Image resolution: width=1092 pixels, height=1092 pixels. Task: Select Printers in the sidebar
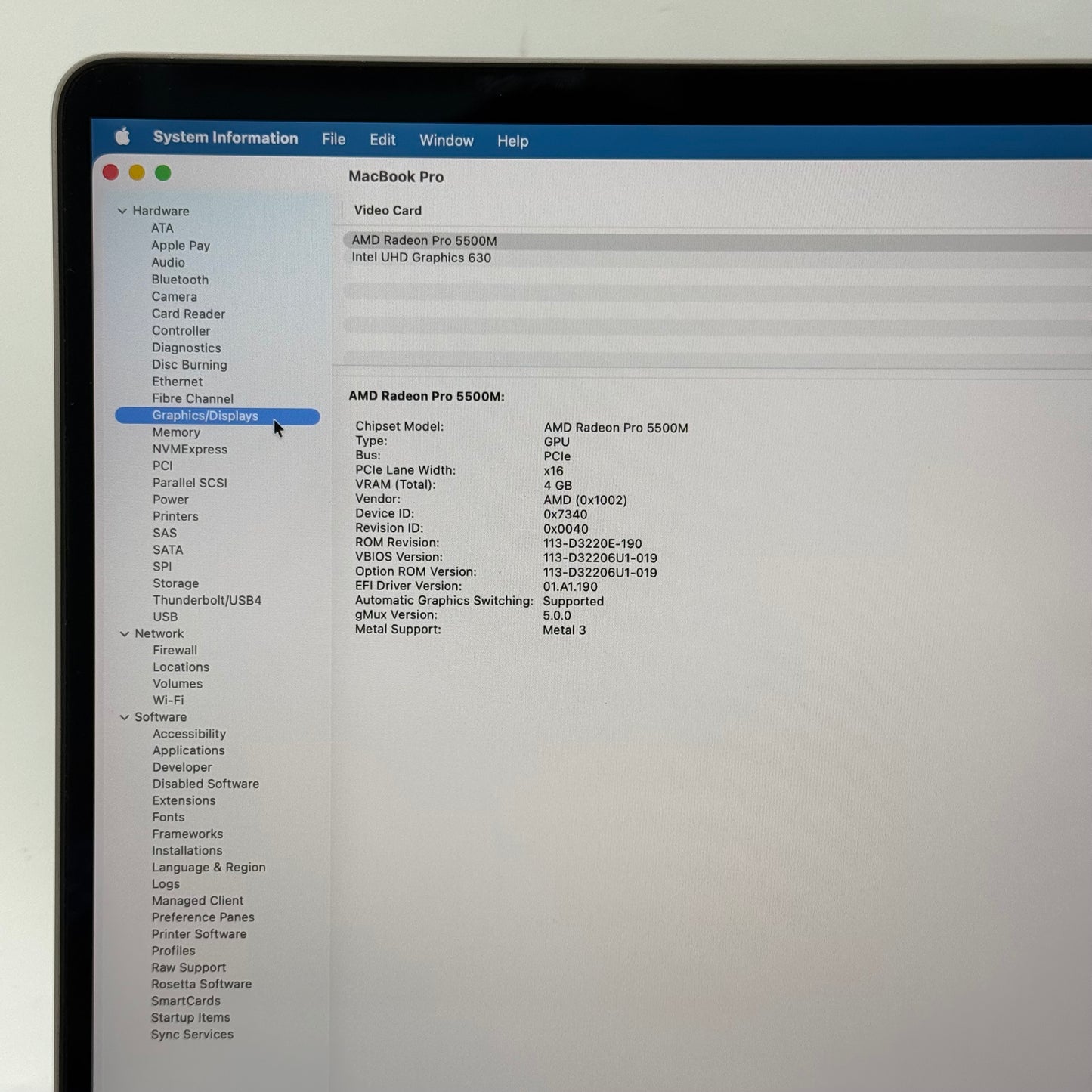click(x=175, y=517)
